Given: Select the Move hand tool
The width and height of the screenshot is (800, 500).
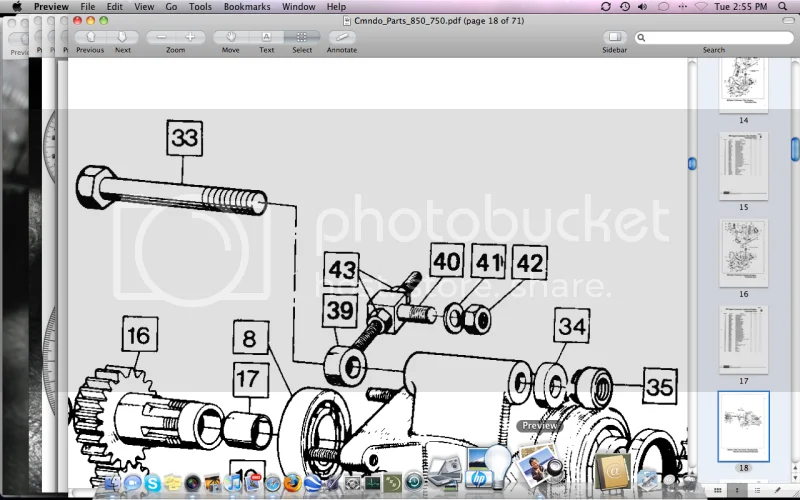Looking at the screenshot, I should 230,37.
